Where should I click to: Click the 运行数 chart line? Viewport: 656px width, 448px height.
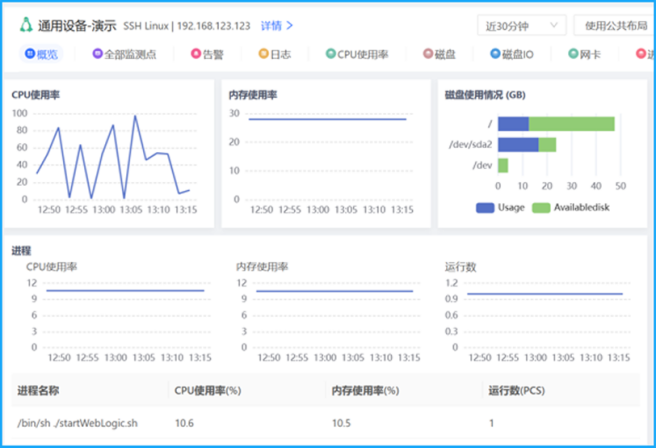coord(545,294)
